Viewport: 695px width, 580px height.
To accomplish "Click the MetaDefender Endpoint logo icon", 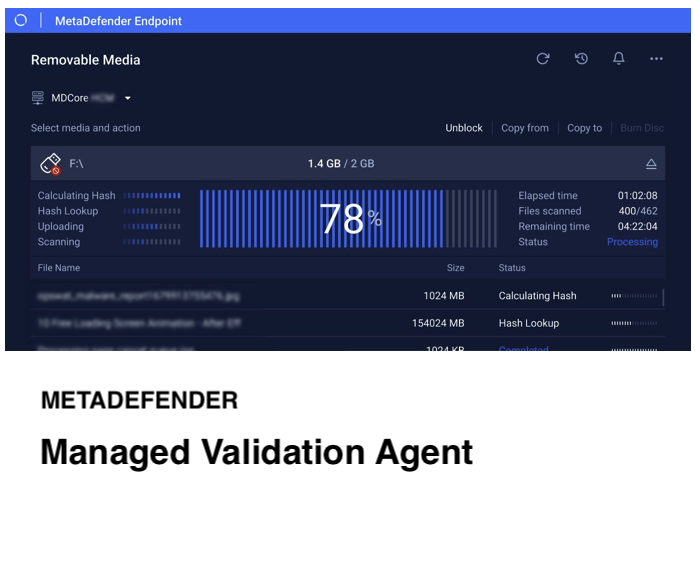I will coord(20,20).
